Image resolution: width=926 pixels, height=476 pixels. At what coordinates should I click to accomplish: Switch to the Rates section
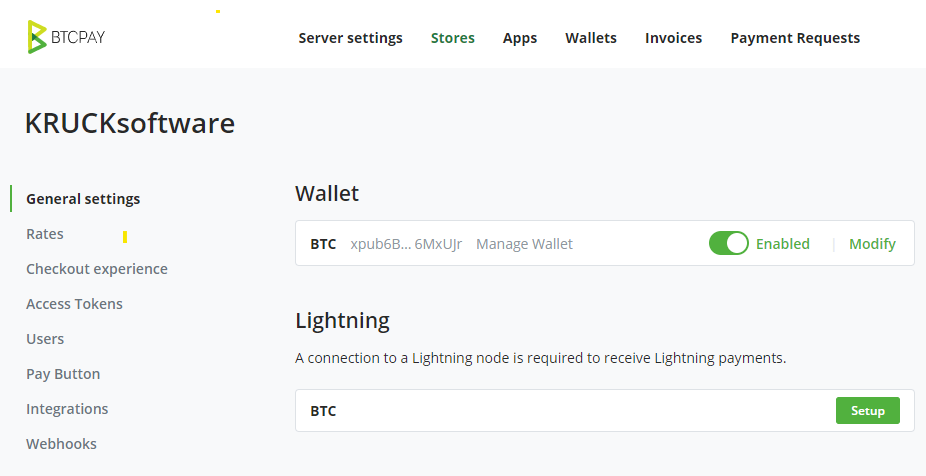[45, 234]
